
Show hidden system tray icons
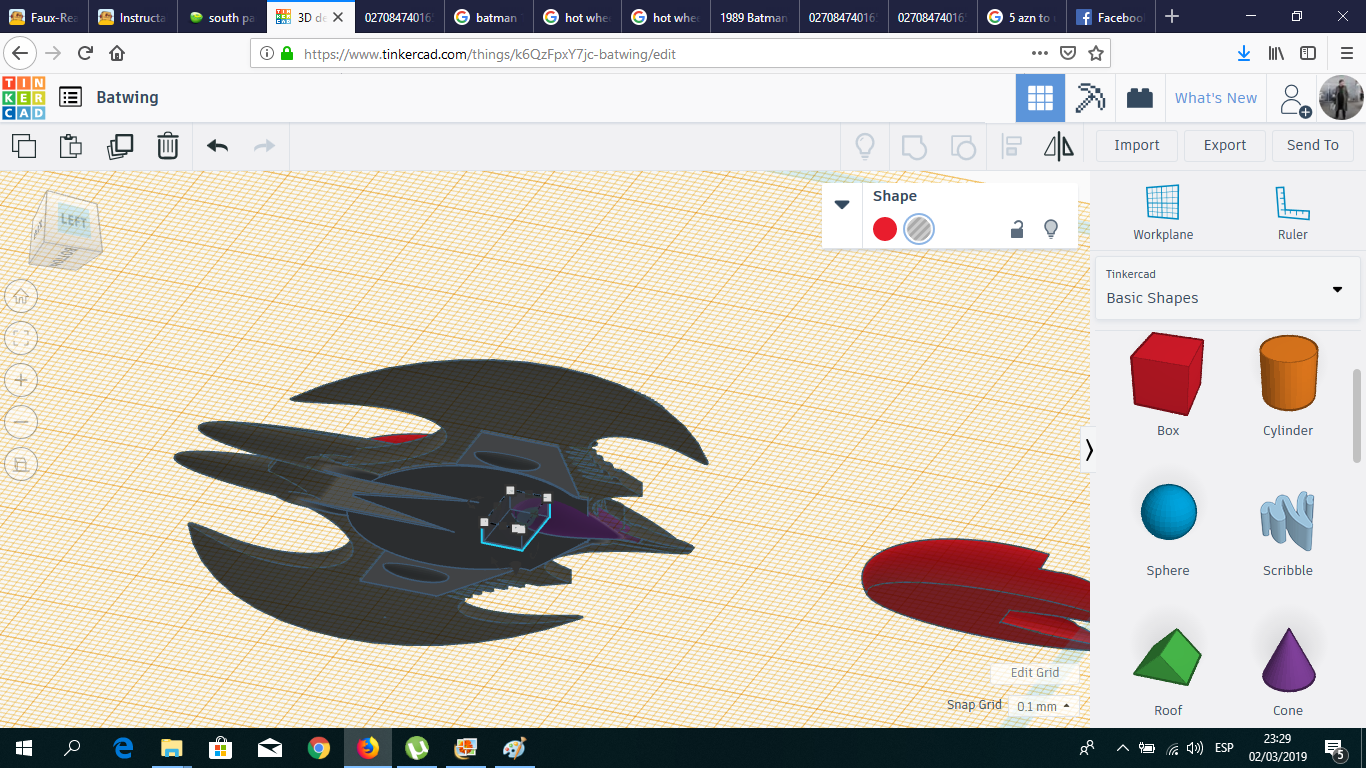[x=1122, y=748]
